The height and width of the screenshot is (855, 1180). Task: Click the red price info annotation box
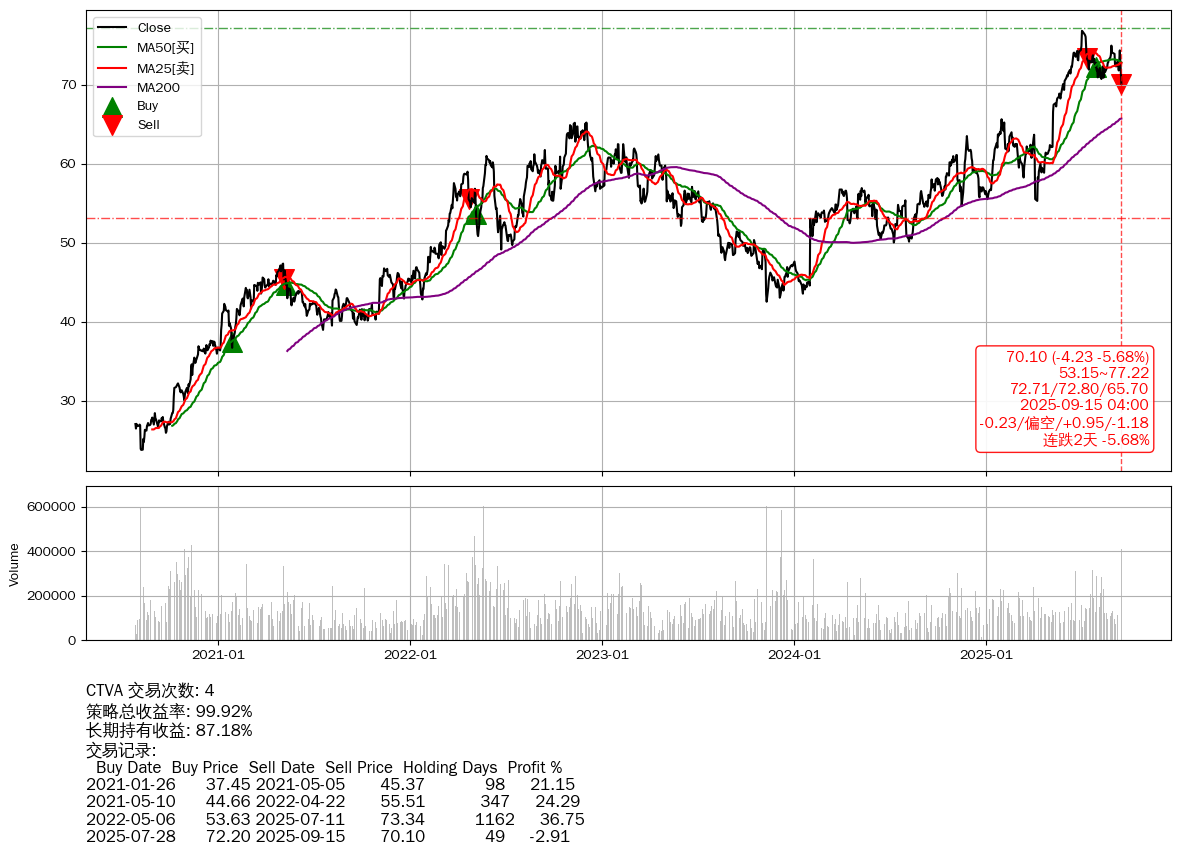(1064, 398)
